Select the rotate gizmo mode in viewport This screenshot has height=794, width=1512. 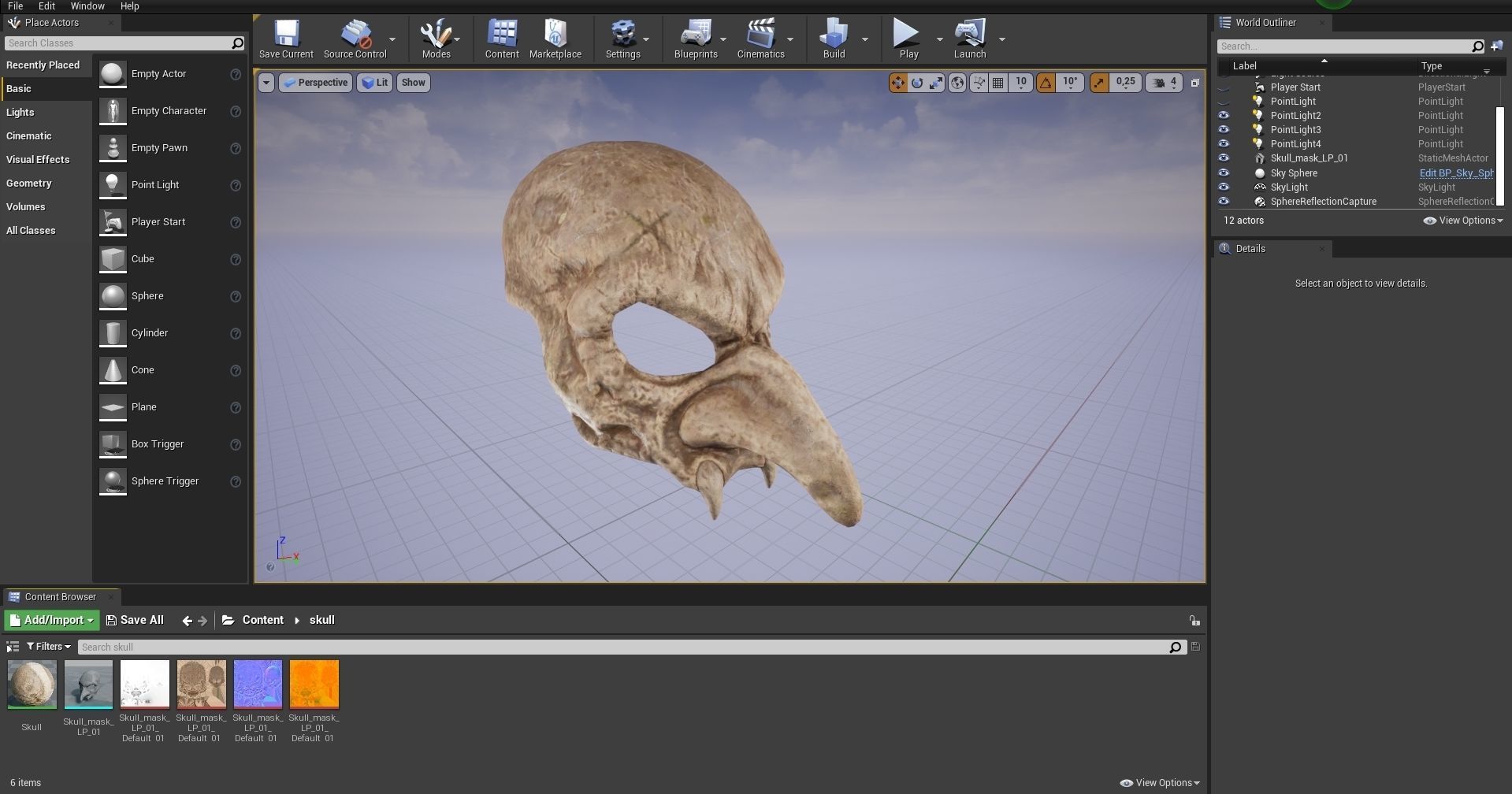click(x=917, y=83)
